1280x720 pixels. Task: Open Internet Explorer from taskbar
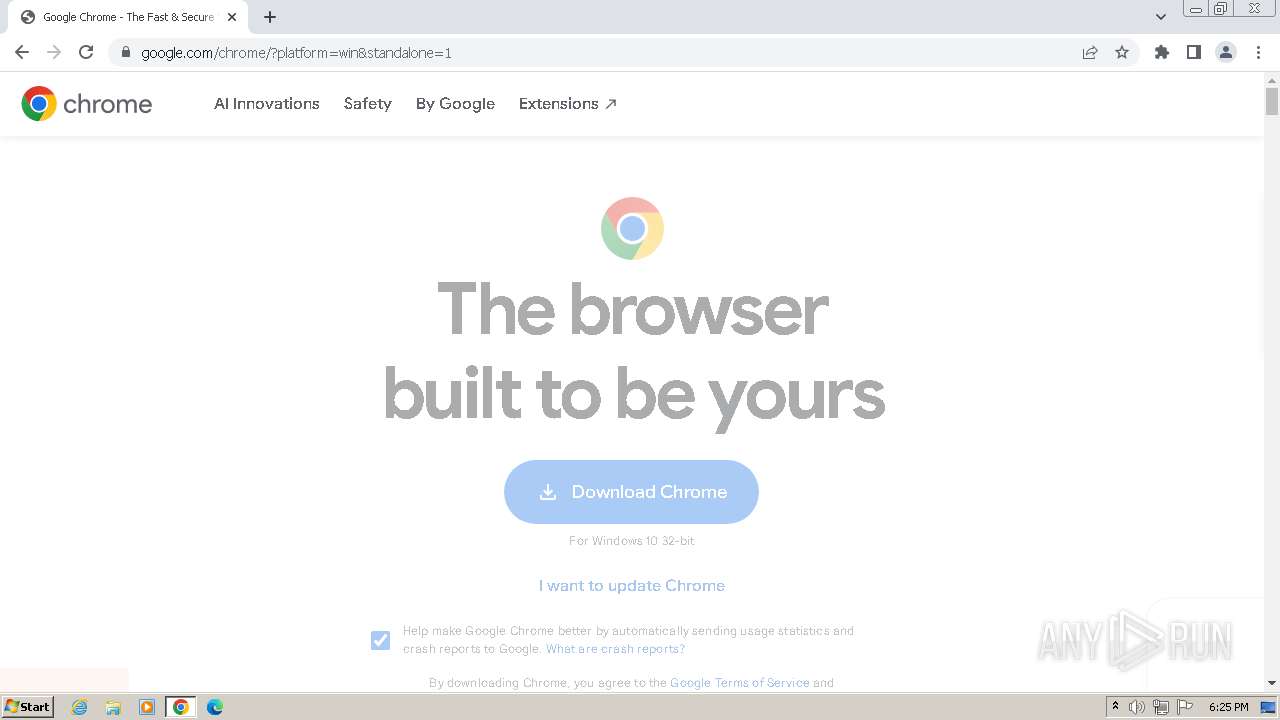click(x=80, y=707)
